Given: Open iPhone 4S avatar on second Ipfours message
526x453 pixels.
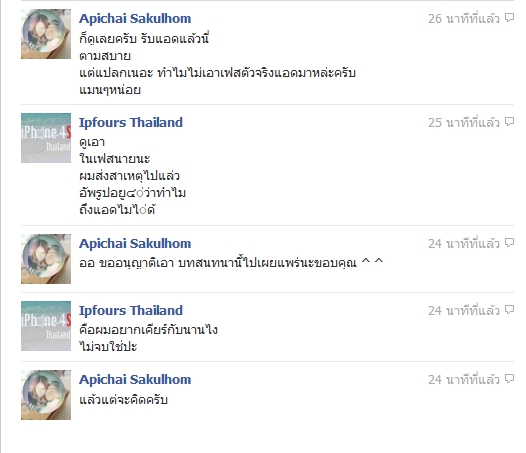Looking at the screenshot, I should click(46, 326).
